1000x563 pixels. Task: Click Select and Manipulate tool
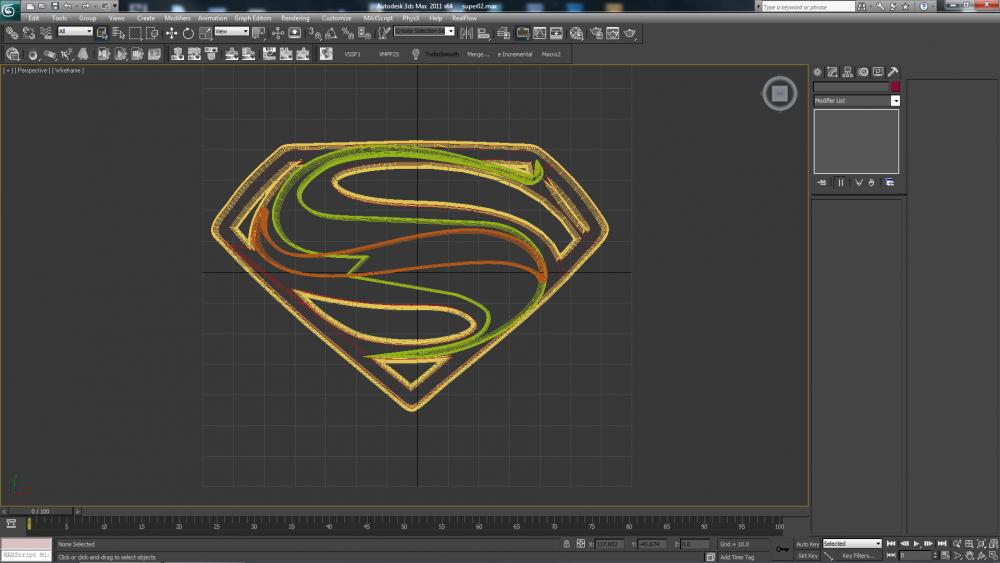pyautogui.click(x=278, y=33)
